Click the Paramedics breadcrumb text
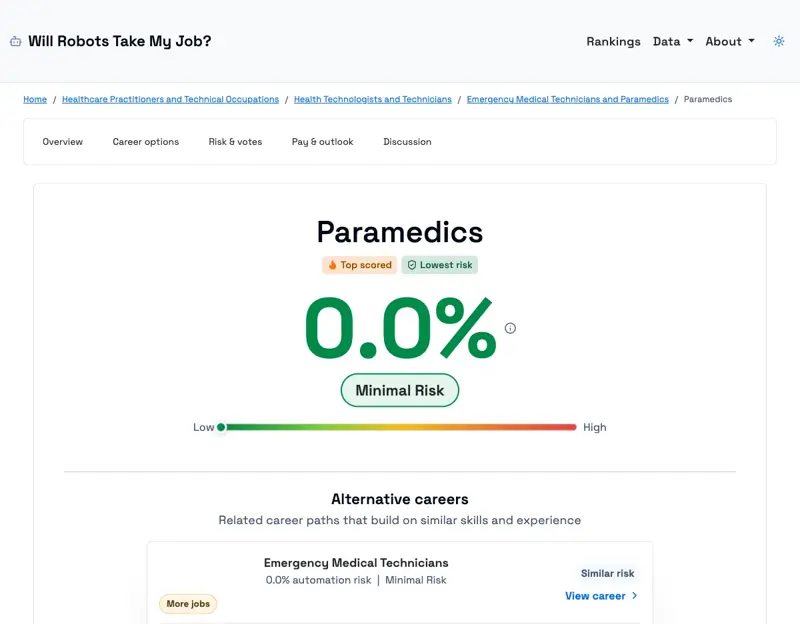 pos(708,99)
